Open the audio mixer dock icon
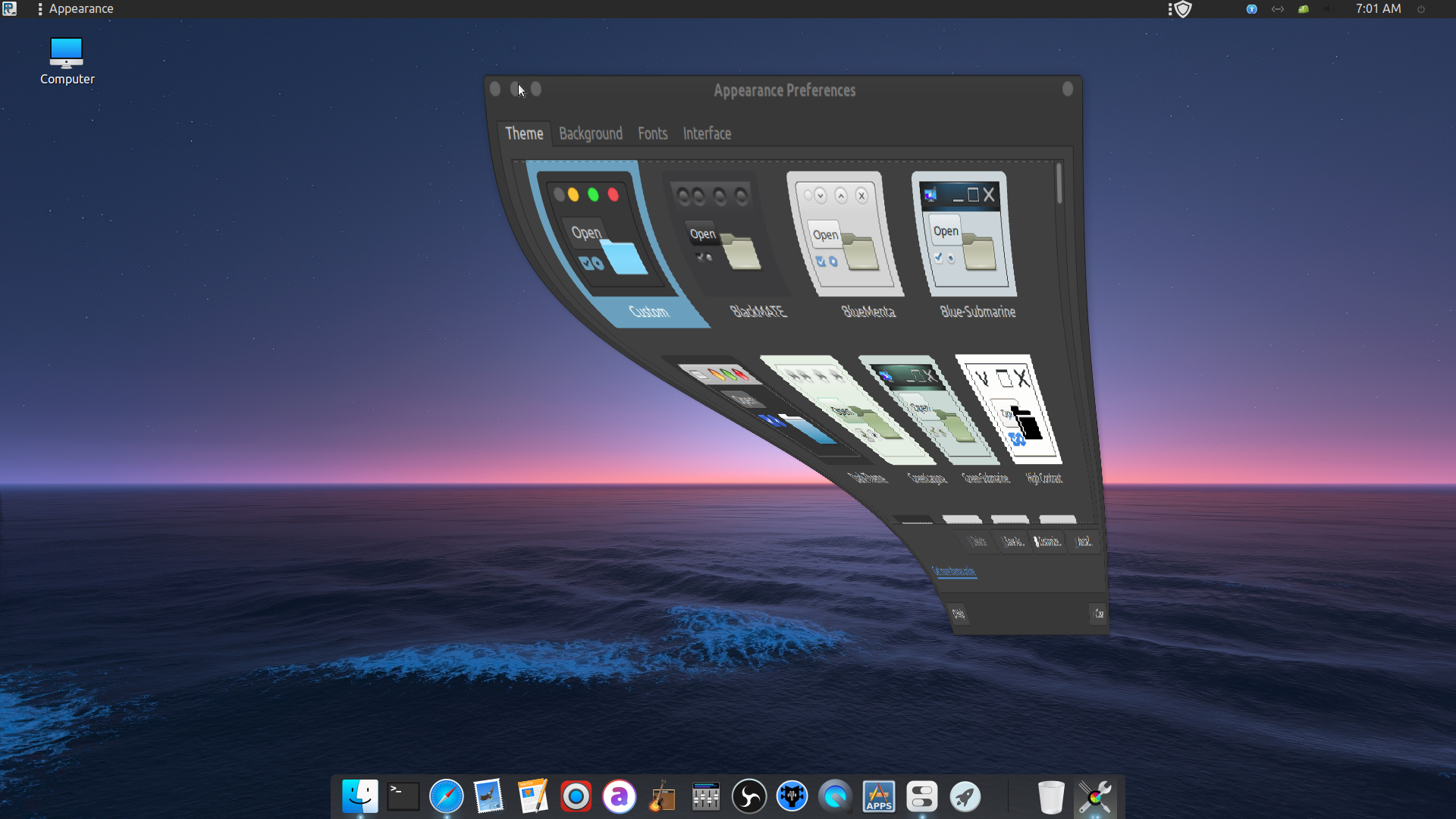 [705, 796]
